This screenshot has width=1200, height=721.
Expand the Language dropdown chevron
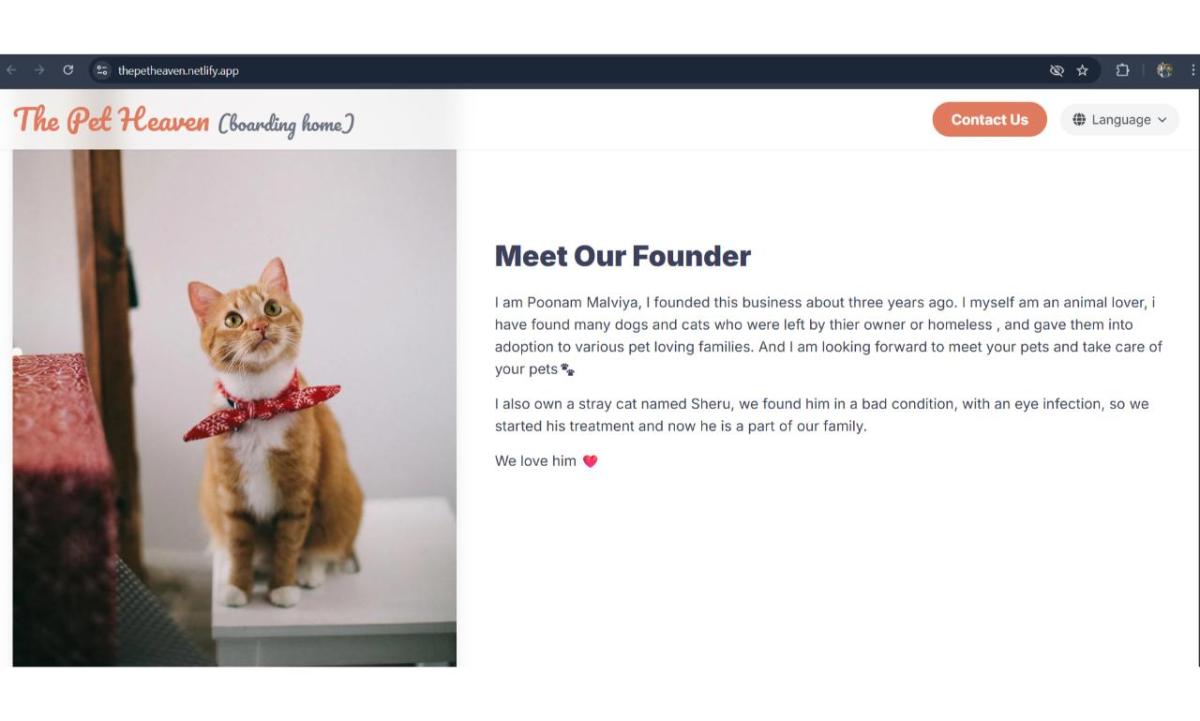(x=1162, y=120)
